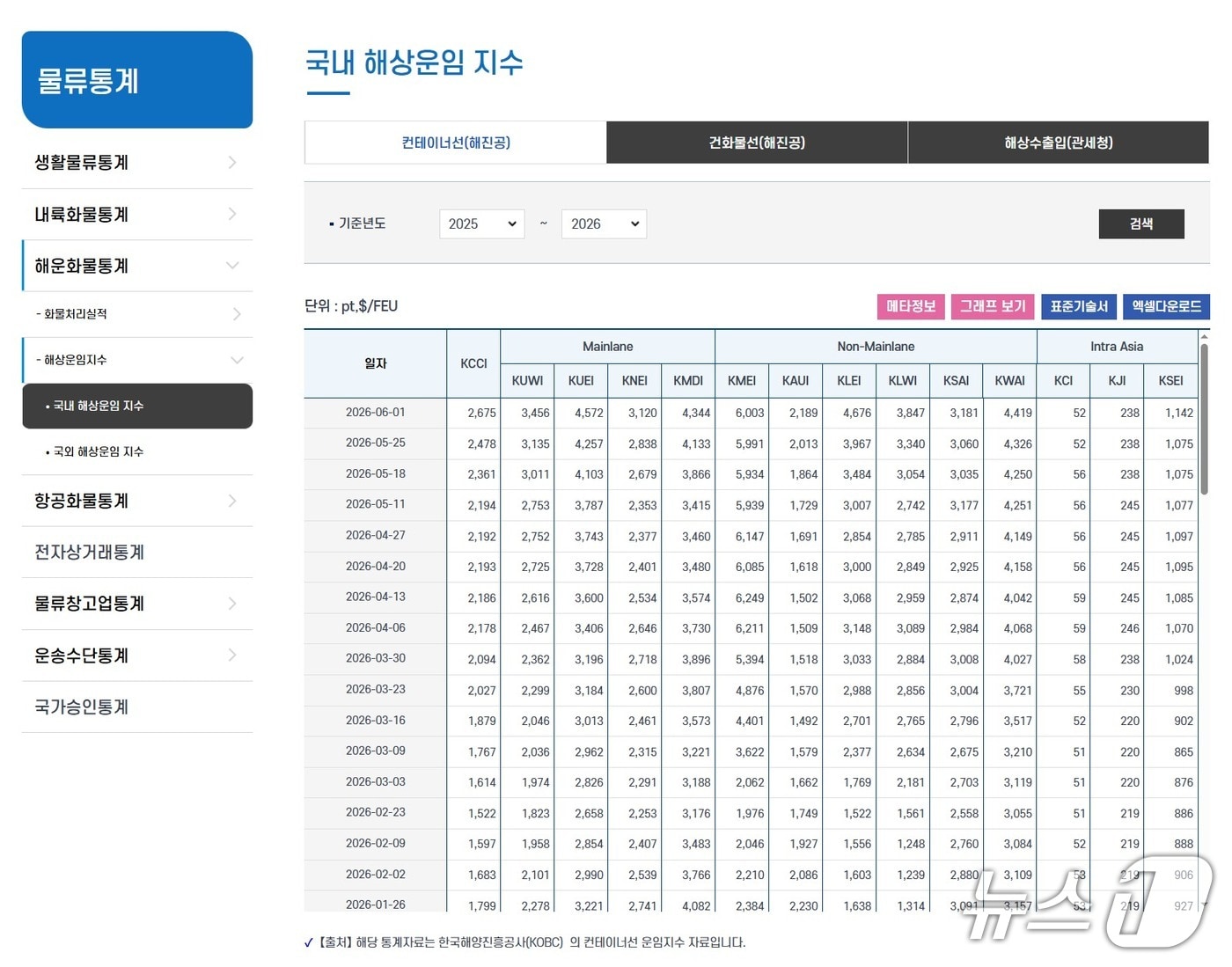Switch to the 컨테이너선(해진공) tab

455,143
